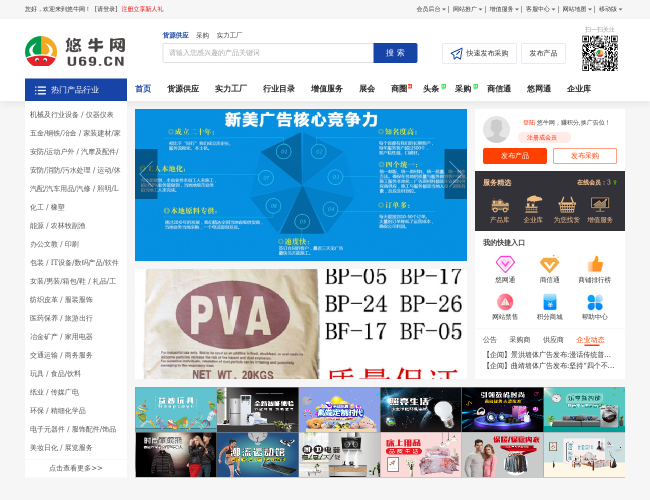The width and height of the screenshot is (650, 500).
Task: Open 首页 in main navigation
Action: tap(143, 89)
